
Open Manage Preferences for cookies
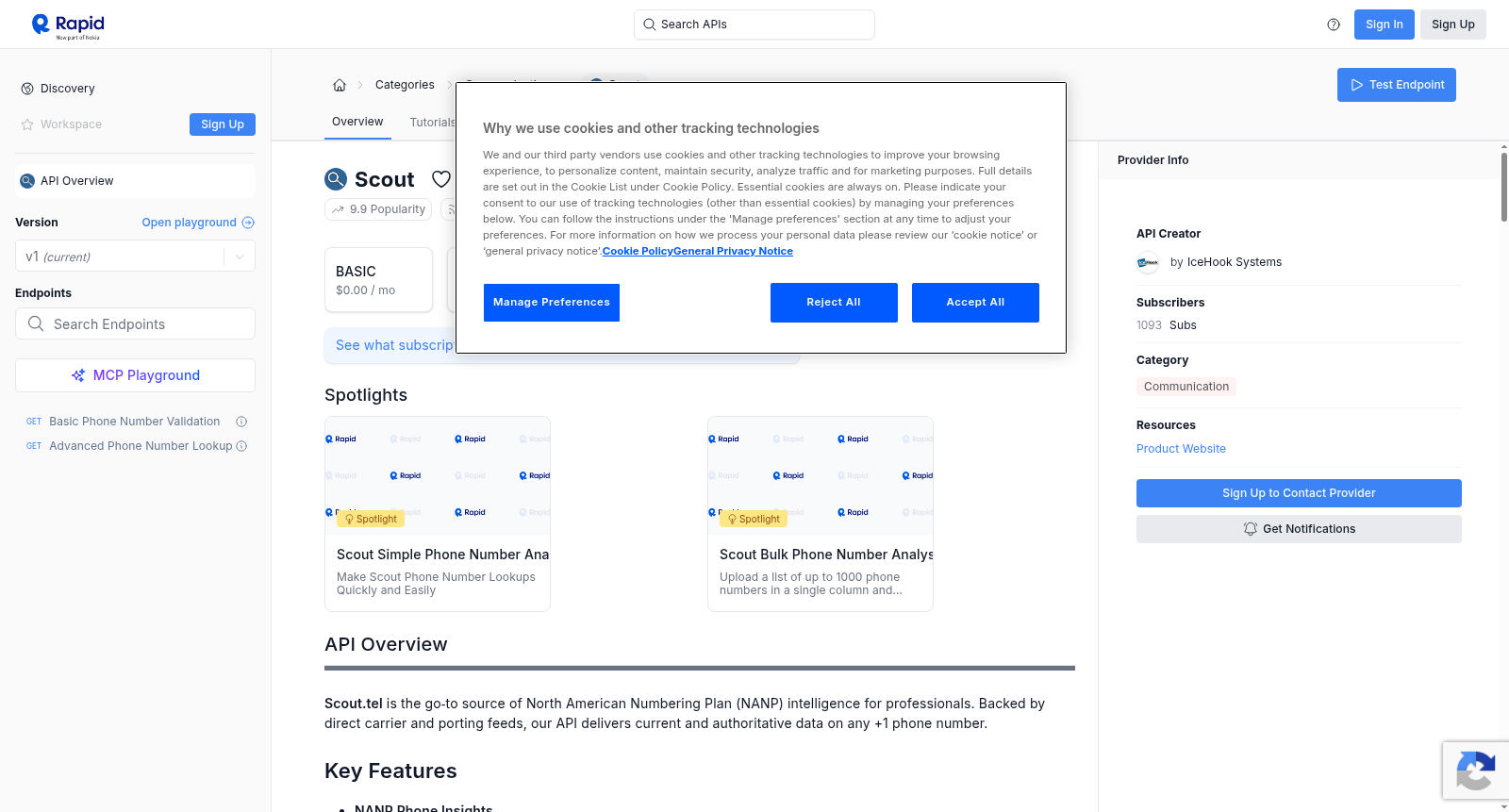pyautogui.click(x=552, y=303)
